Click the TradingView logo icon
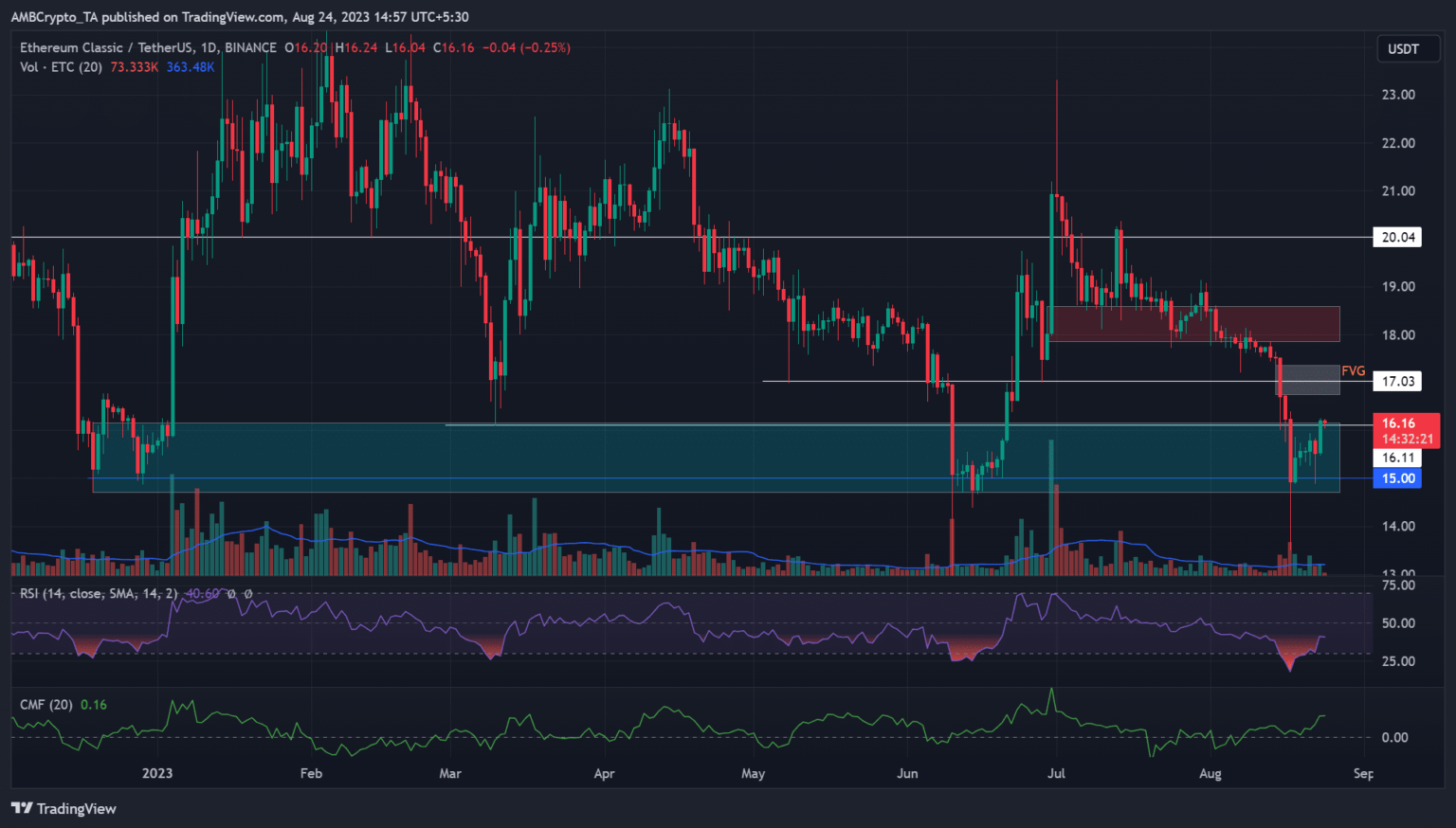Image resolution: width=1456 pixels, height=828 pixels. (x=22, y=808)
